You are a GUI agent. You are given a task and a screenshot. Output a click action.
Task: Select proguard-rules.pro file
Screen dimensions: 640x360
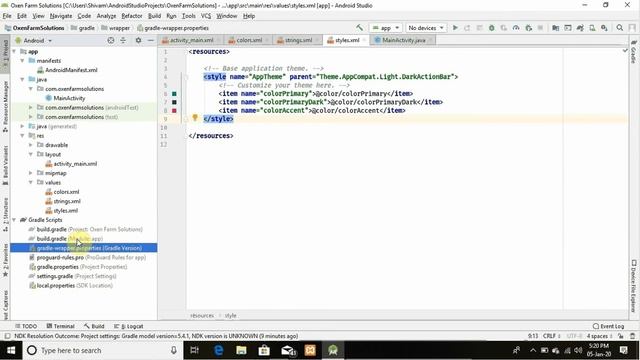pos(87,258)
